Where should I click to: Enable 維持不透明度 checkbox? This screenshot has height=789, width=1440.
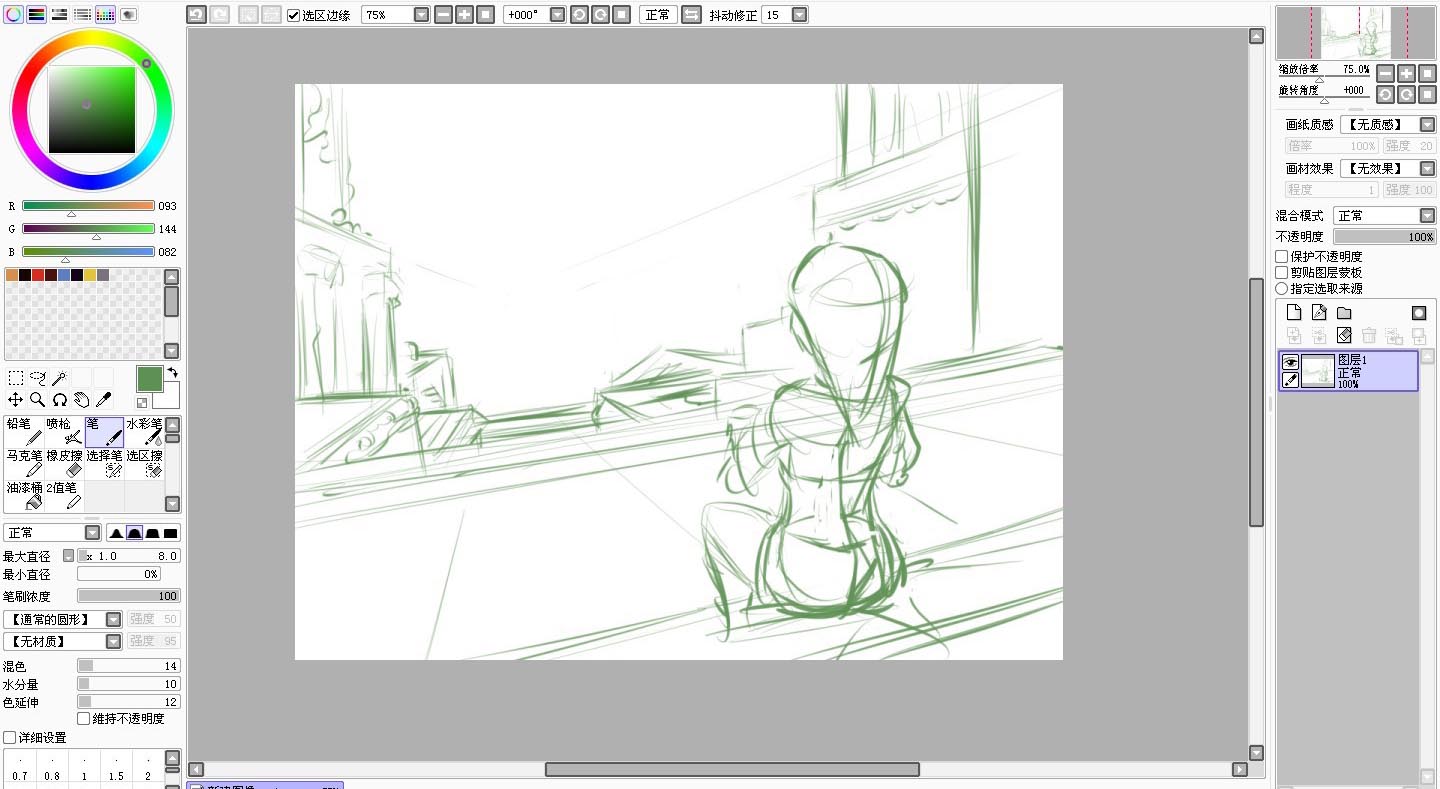click(x=84, y=719)
